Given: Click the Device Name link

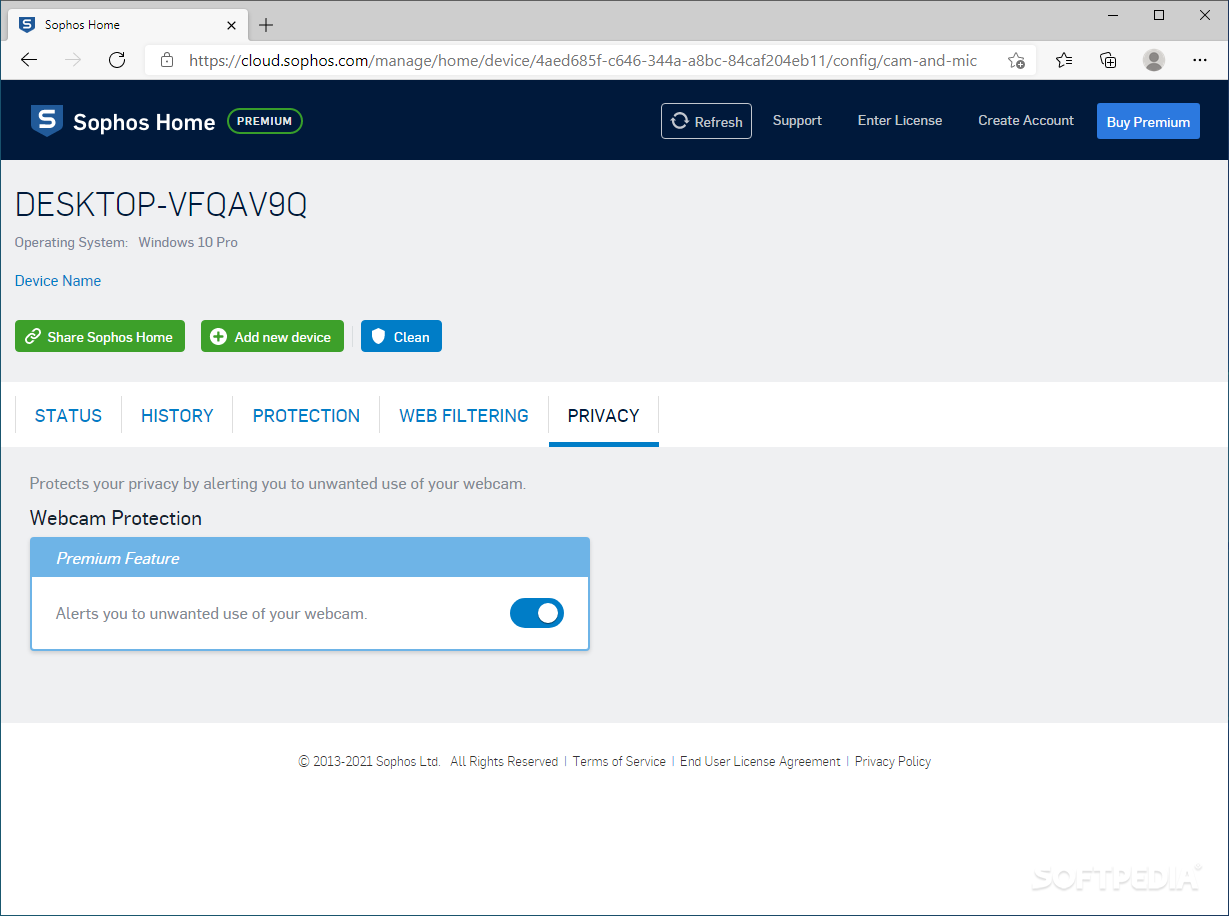Looking at the screenshot, I should tap(58, 281).
